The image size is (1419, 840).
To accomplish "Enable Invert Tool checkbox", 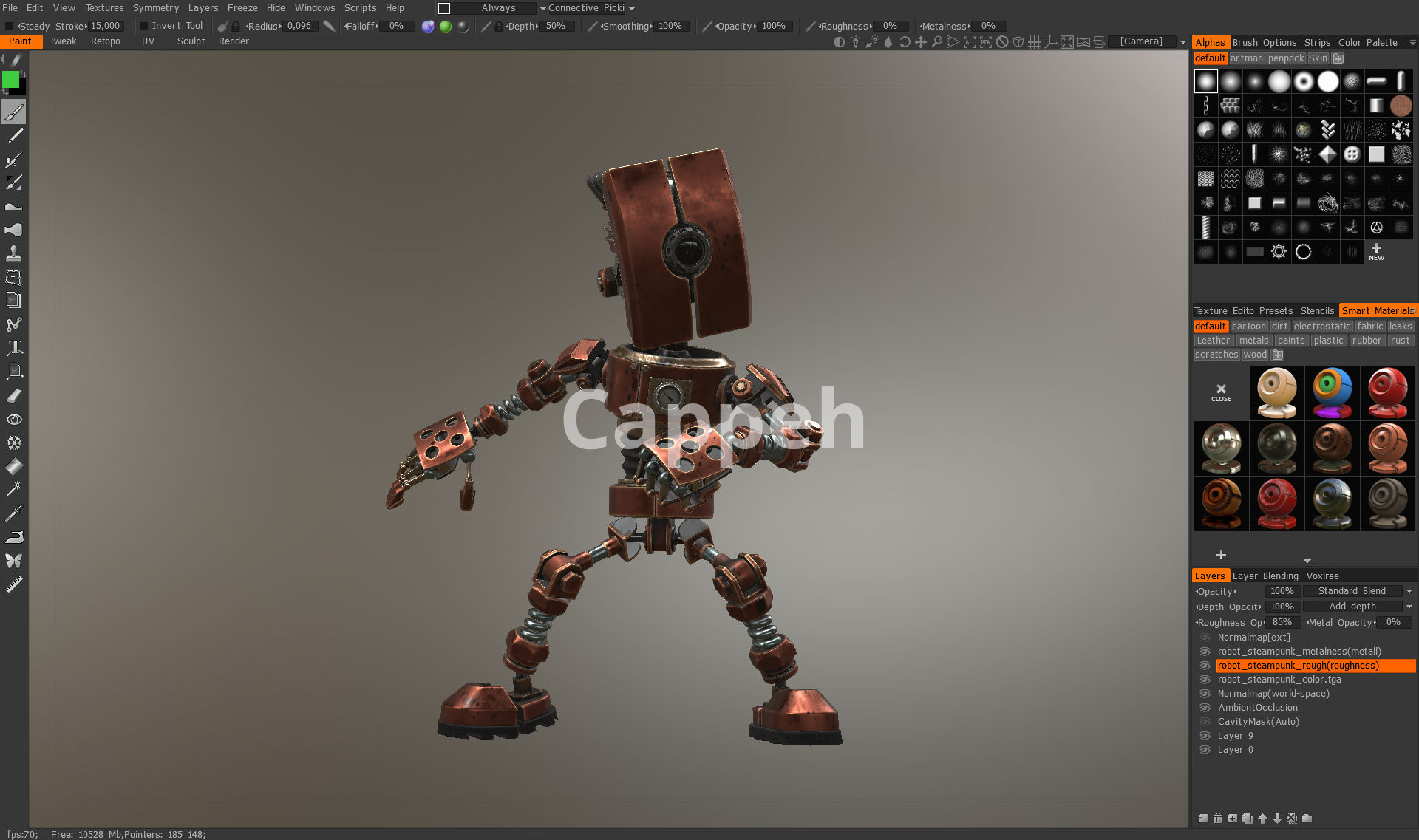I will click(x=144, y=26).
